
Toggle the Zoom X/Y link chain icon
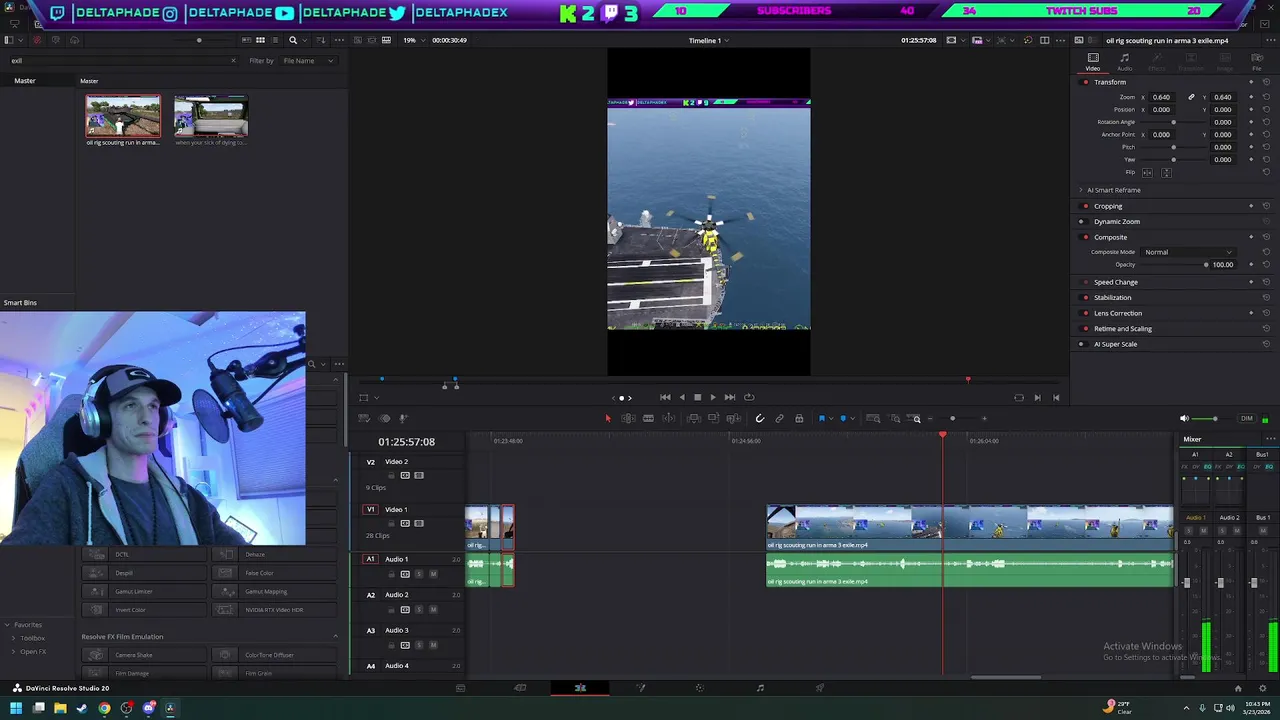click(1191, 97)
